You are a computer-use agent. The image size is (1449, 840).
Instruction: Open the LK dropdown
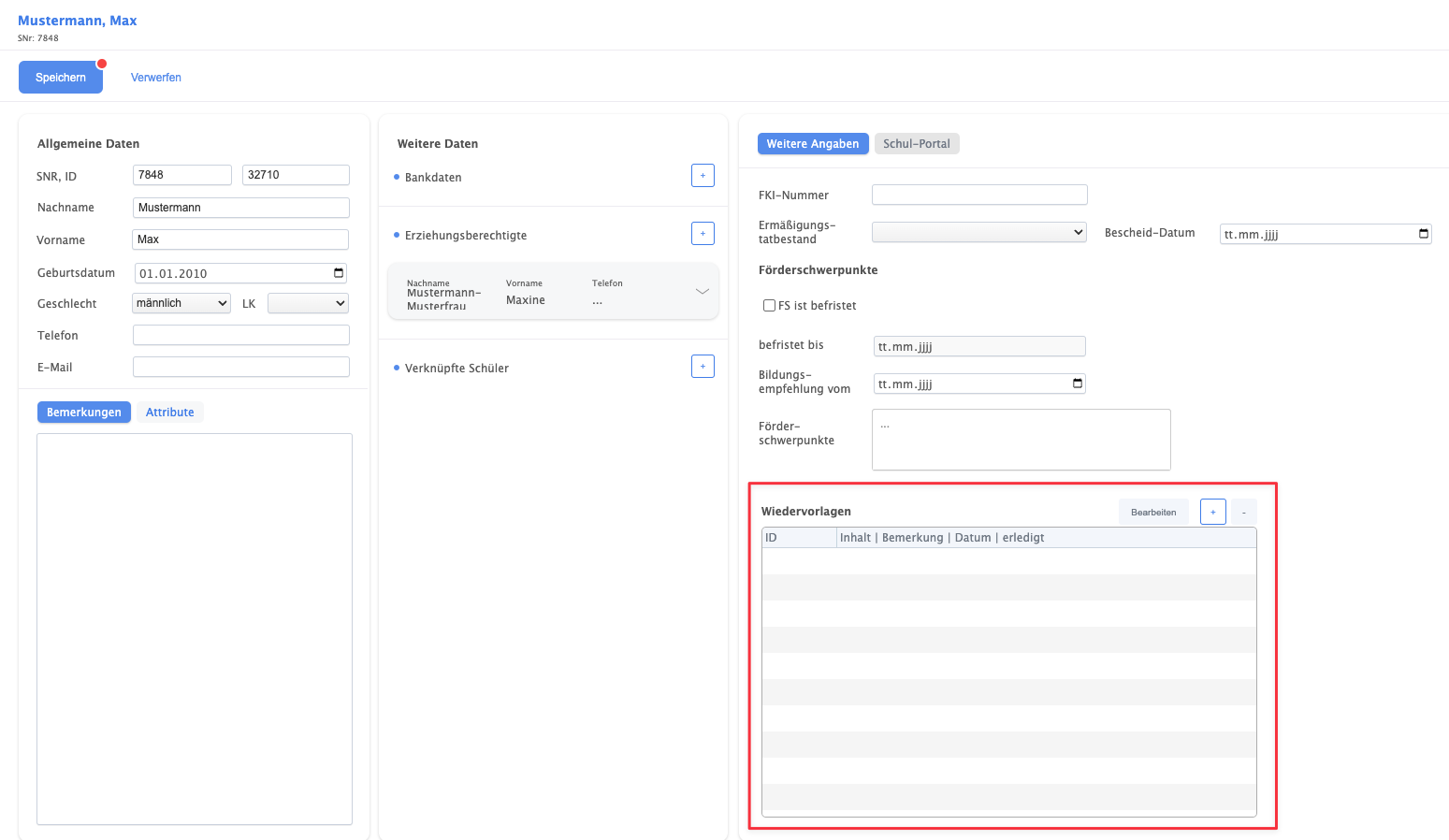coord(308,303)
